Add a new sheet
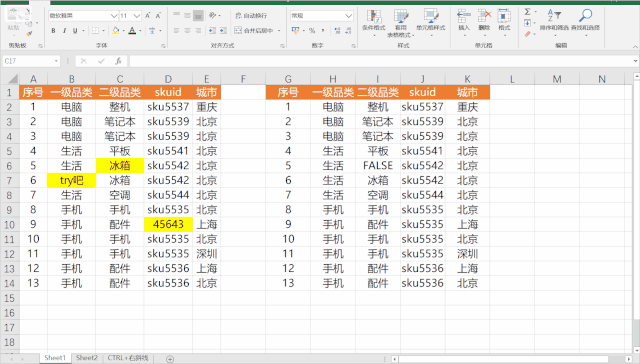The image size is (640, 364). pyautogui.click(x=170, y=359)
